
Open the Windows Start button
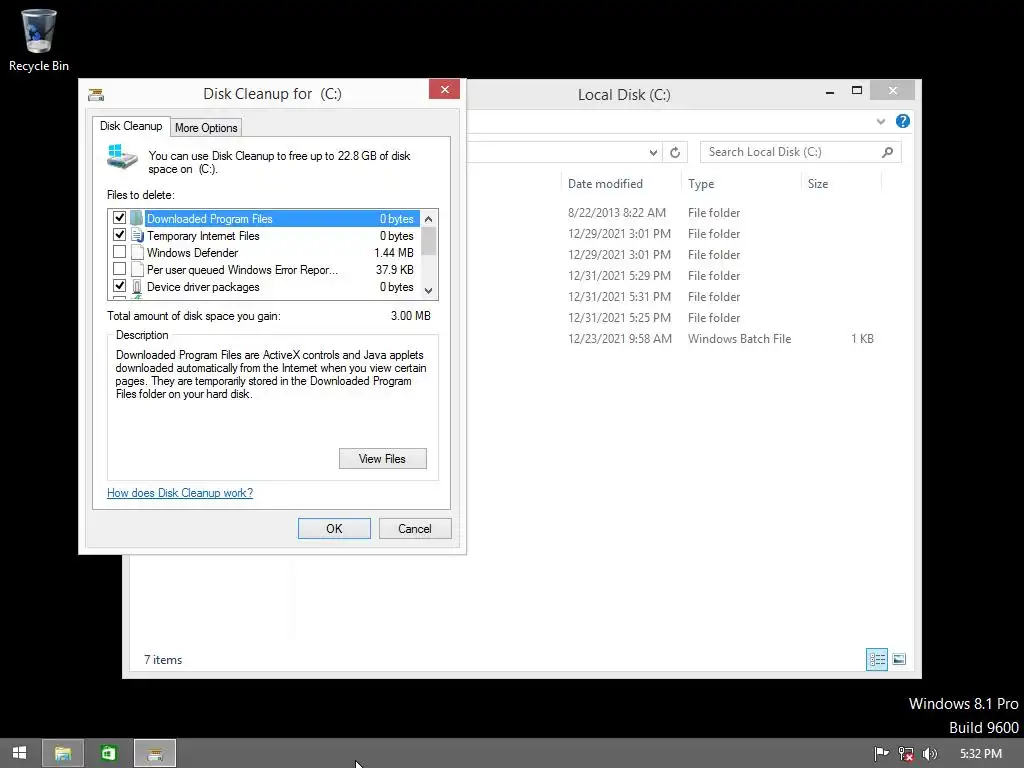(20, 753)
